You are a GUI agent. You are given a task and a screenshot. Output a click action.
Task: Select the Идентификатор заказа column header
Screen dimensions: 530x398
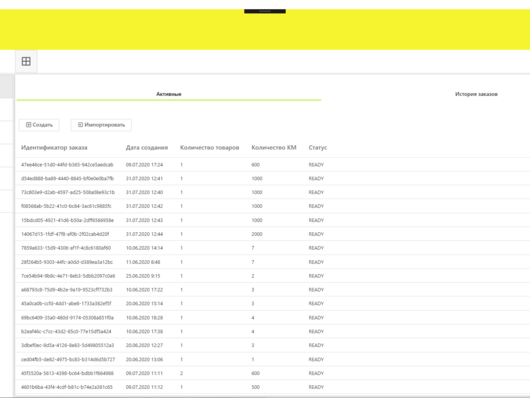54,147
